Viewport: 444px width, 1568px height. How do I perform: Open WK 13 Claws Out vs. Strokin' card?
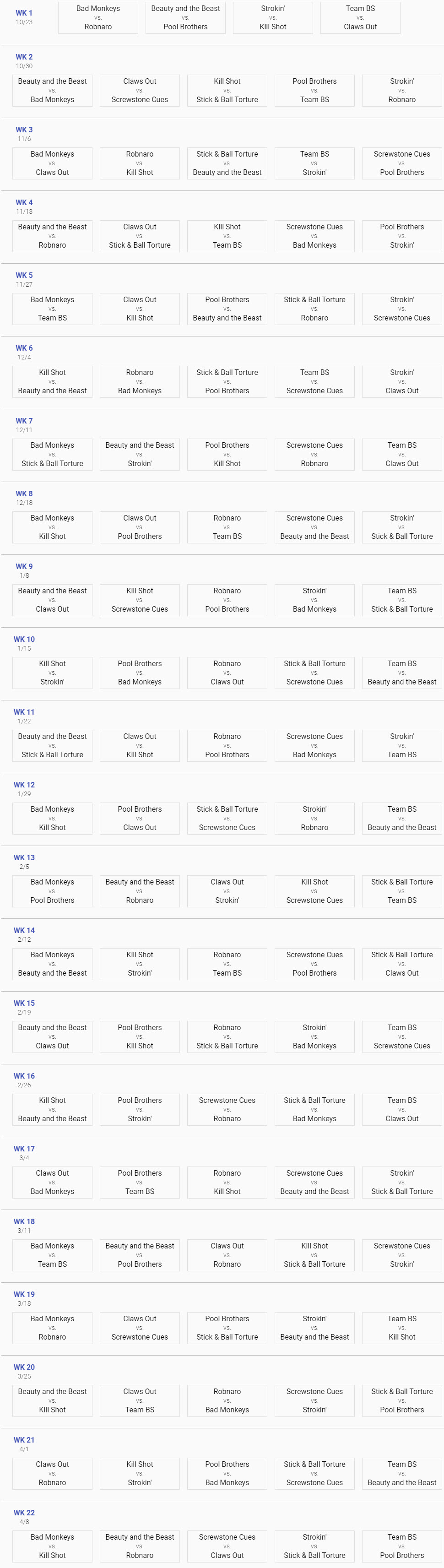click(227, 891)
